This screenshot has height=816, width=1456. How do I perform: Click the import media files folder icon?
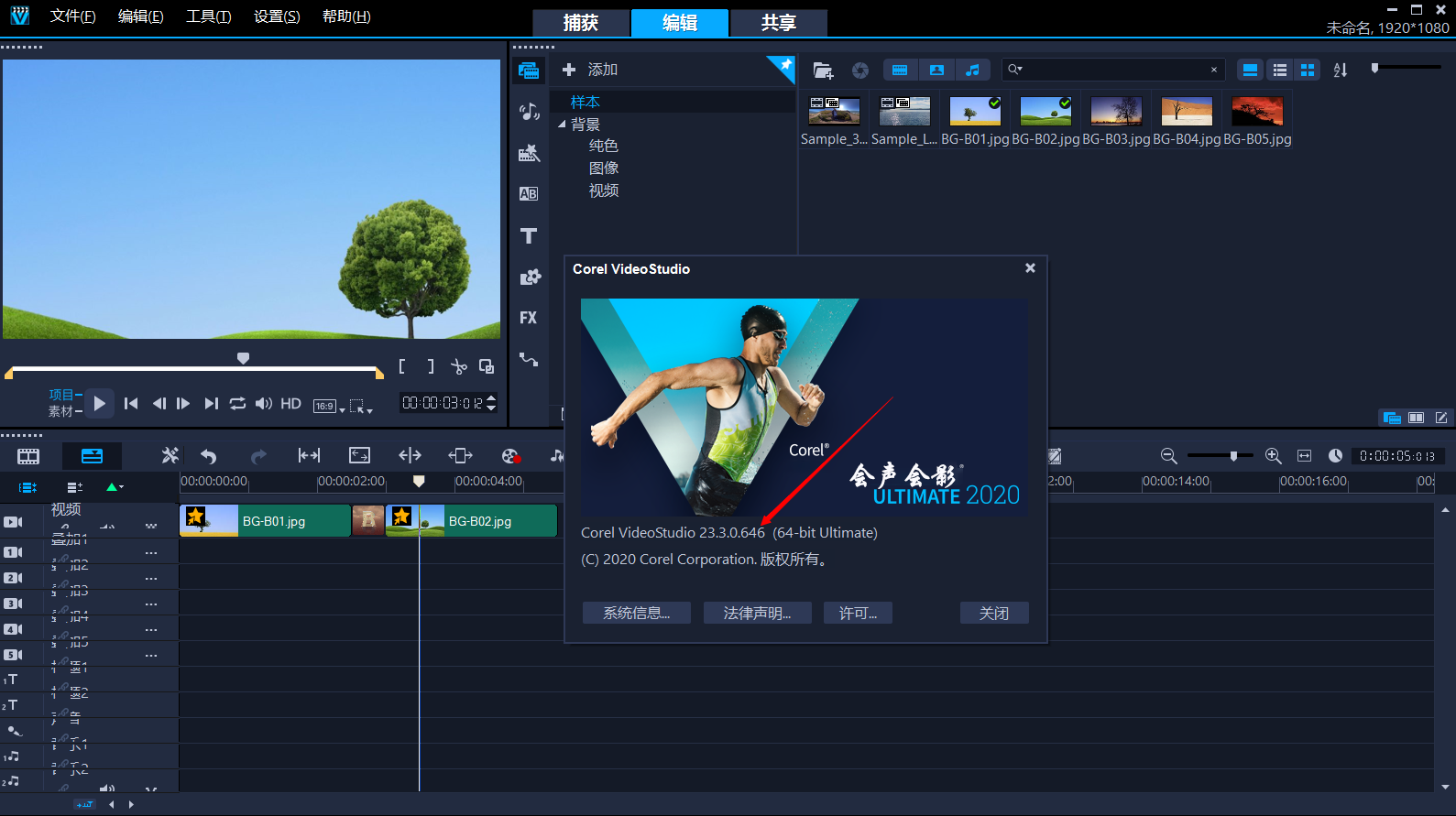(x=823, y=70)
